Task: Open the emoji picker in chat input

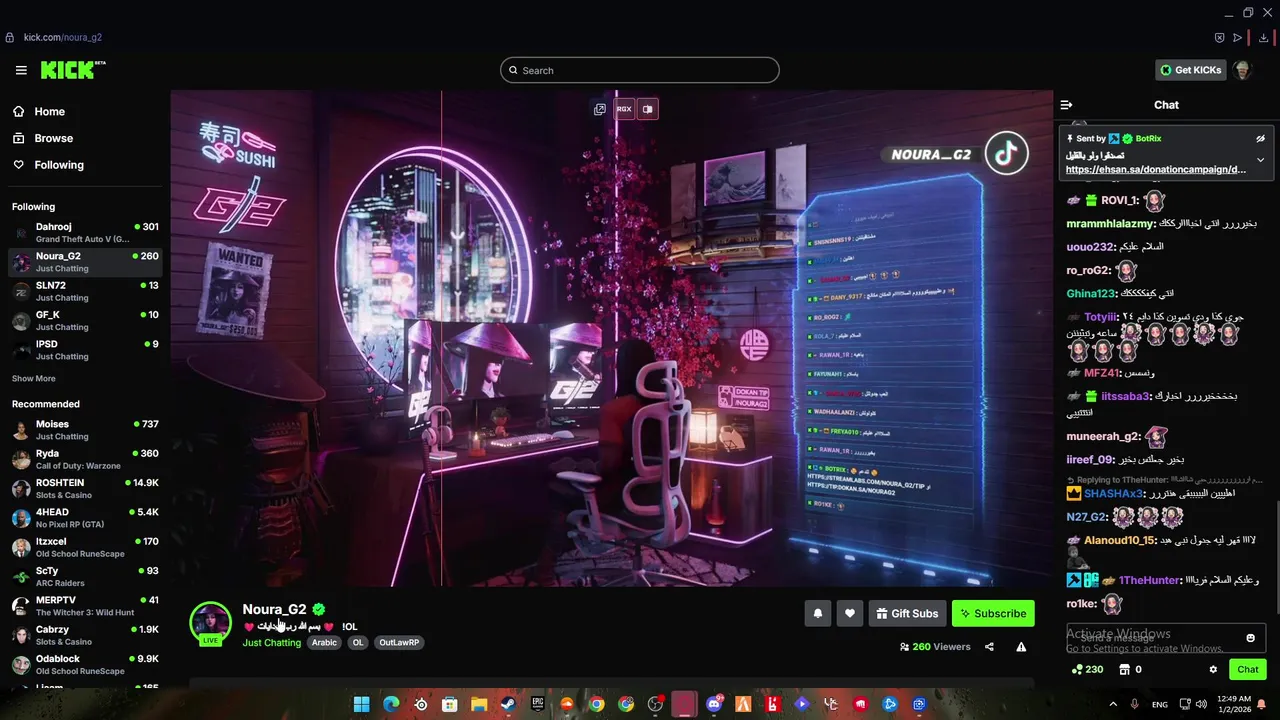Action: 1250,638
